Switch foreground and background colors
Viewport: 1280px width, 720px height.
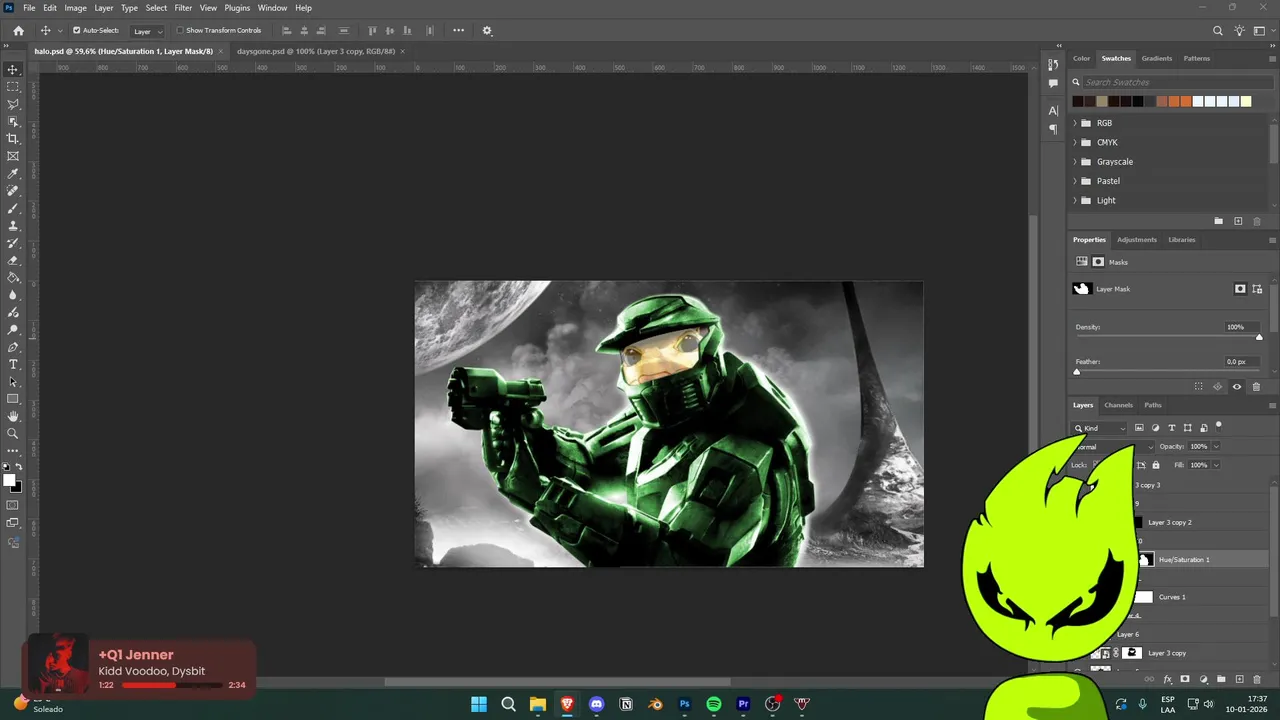tap(19, 467)
